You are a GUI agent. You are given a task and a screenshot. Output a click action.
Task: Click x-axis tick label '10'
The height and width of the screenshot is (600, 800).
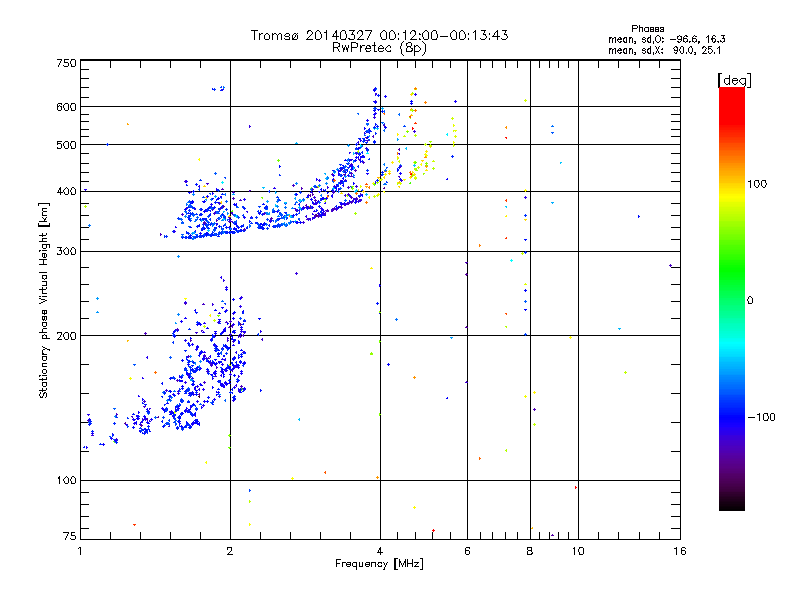(578, 551)
